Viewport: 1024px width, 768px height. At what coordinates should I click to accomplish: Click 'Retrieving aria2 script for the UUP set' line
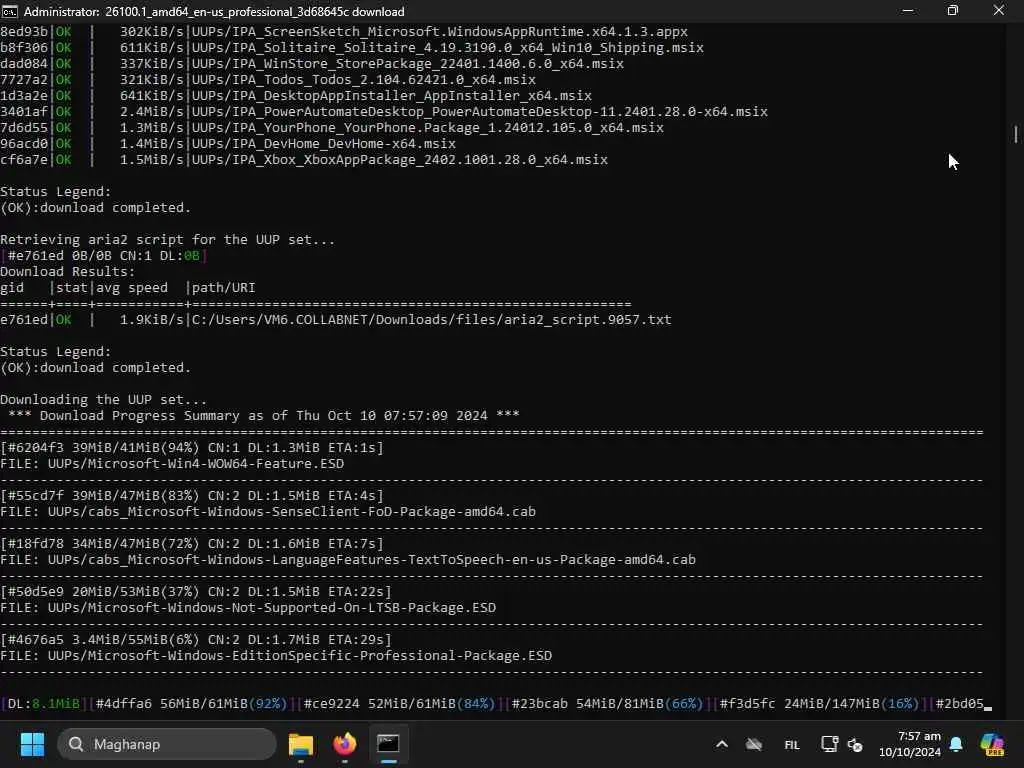click(167, 240)
